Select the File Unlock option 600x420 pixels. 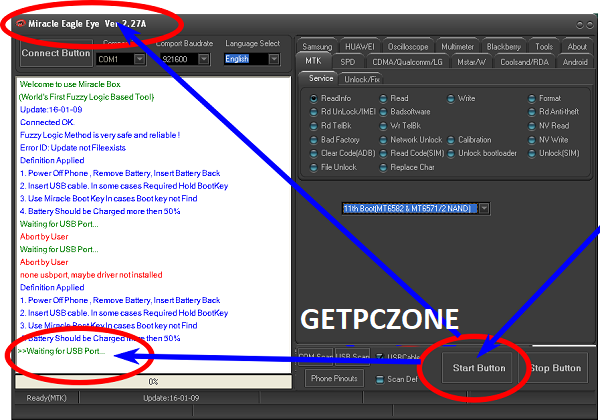point(313,167)
